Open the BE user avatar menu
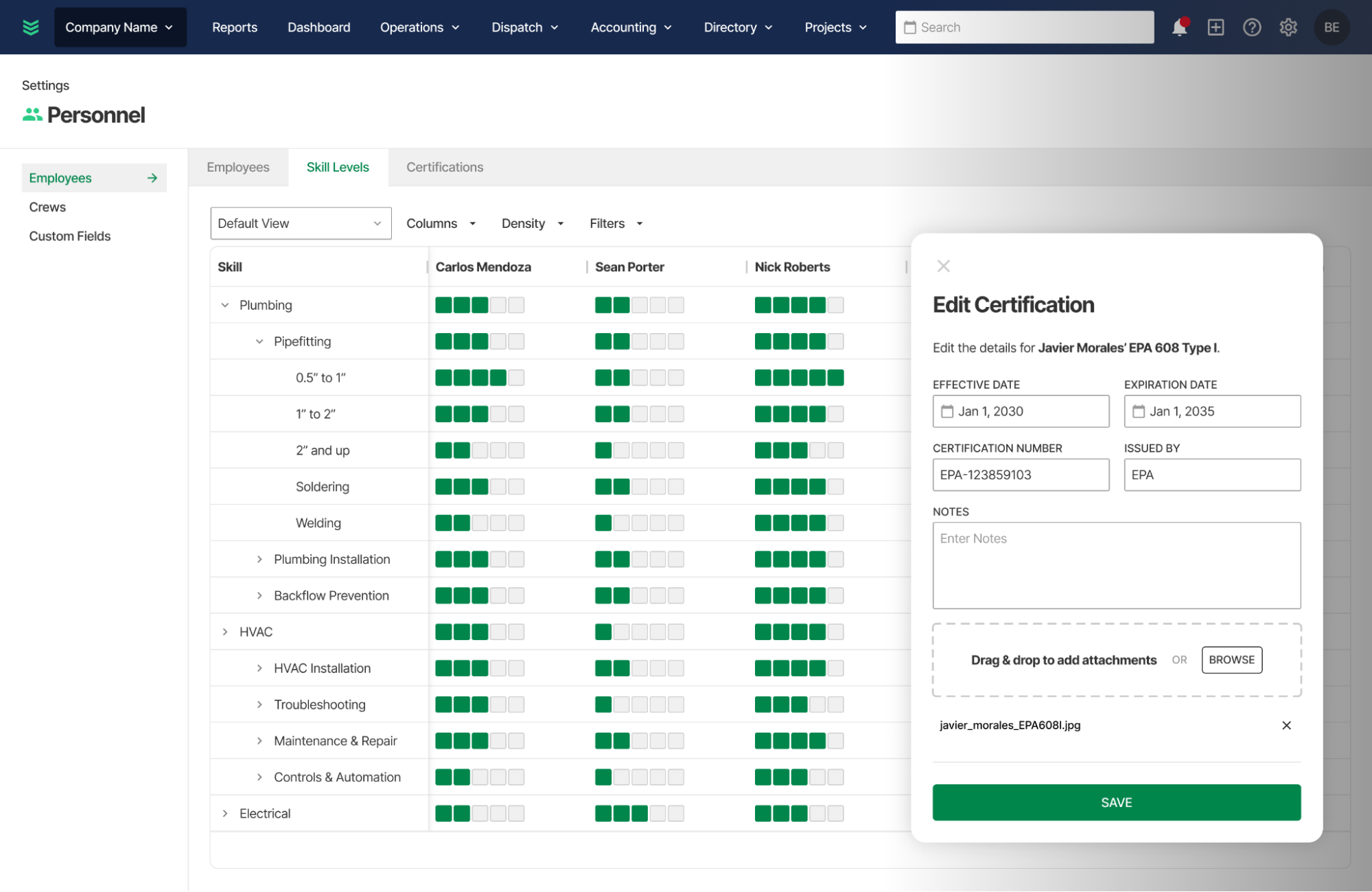Screen dimensions: 1372x892 (x=1332, y=27)
